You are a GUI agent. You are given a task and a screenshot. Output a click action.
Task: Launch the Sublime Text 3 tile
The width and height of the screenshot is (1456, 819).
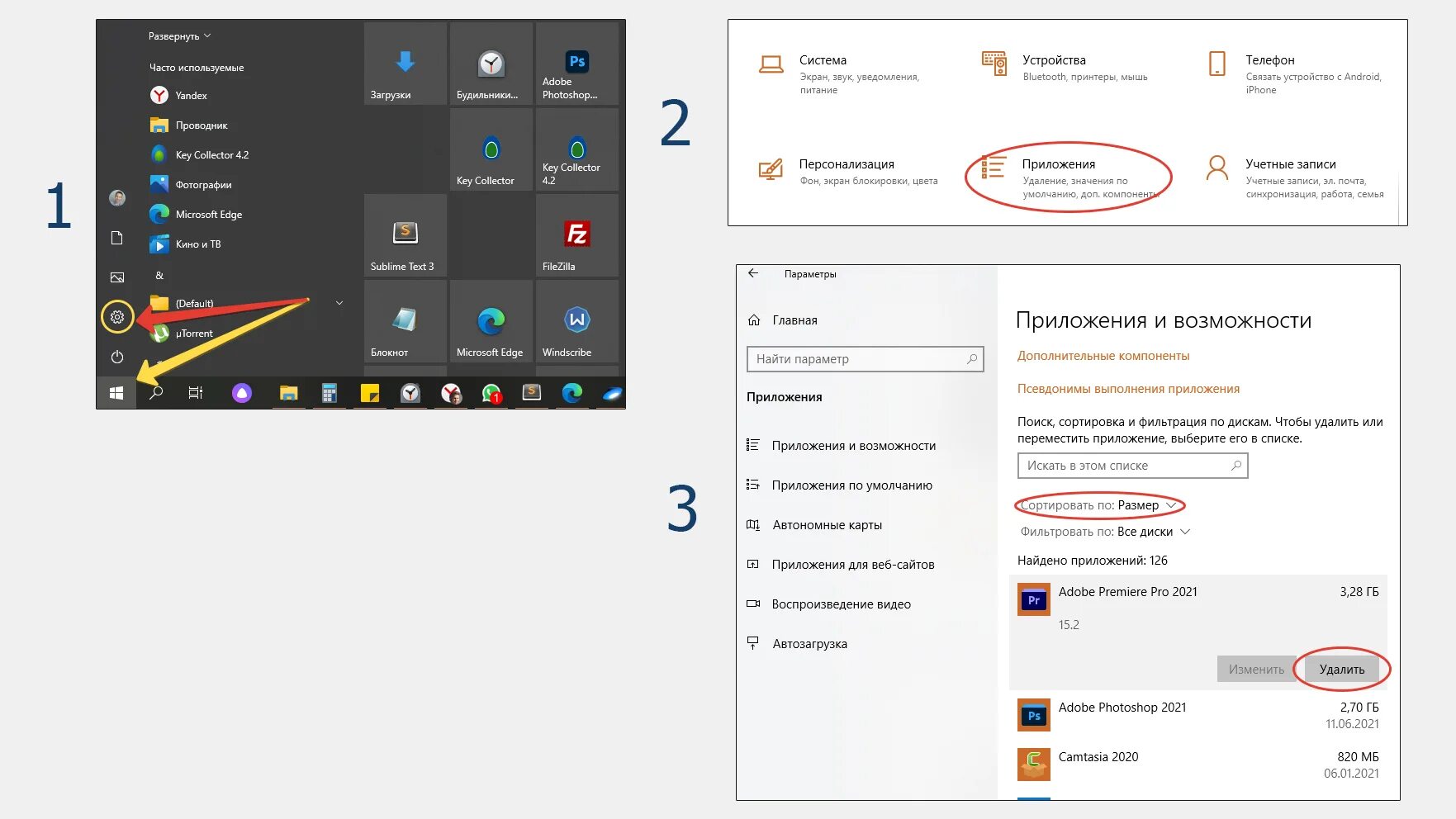405,235
